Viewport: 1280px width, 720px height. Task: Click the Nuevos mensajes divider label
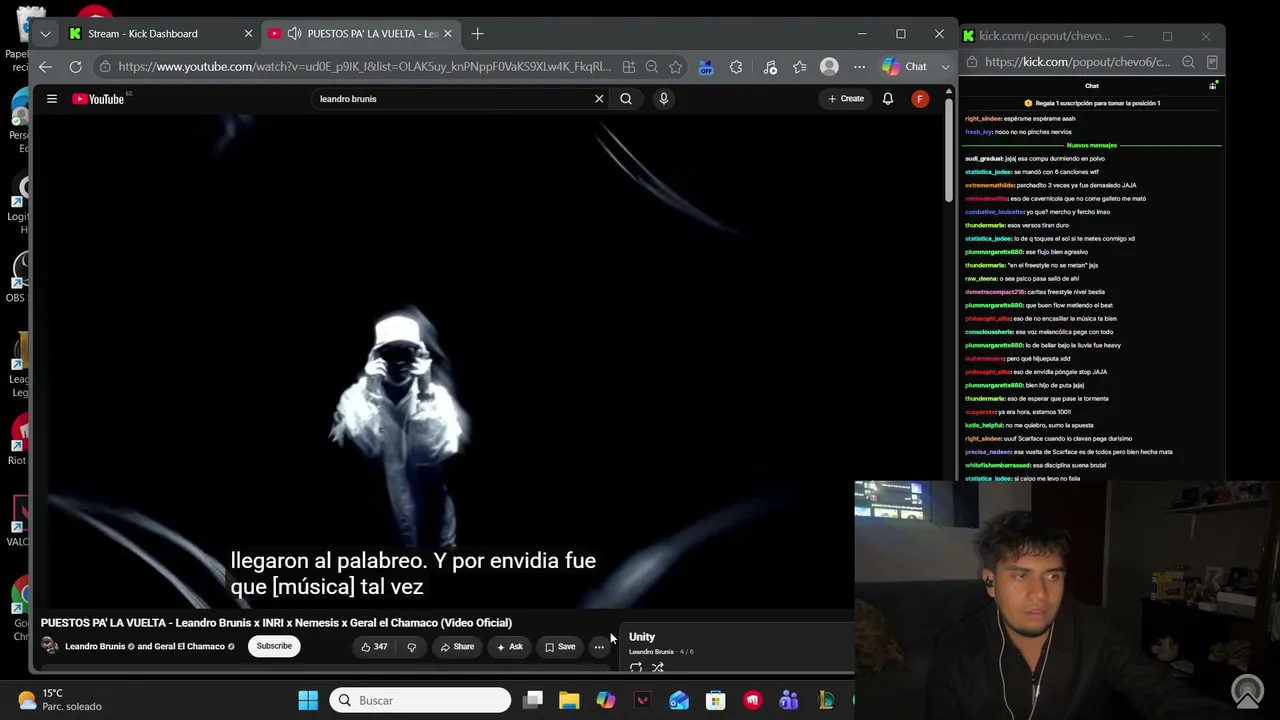pos(1092,145)
